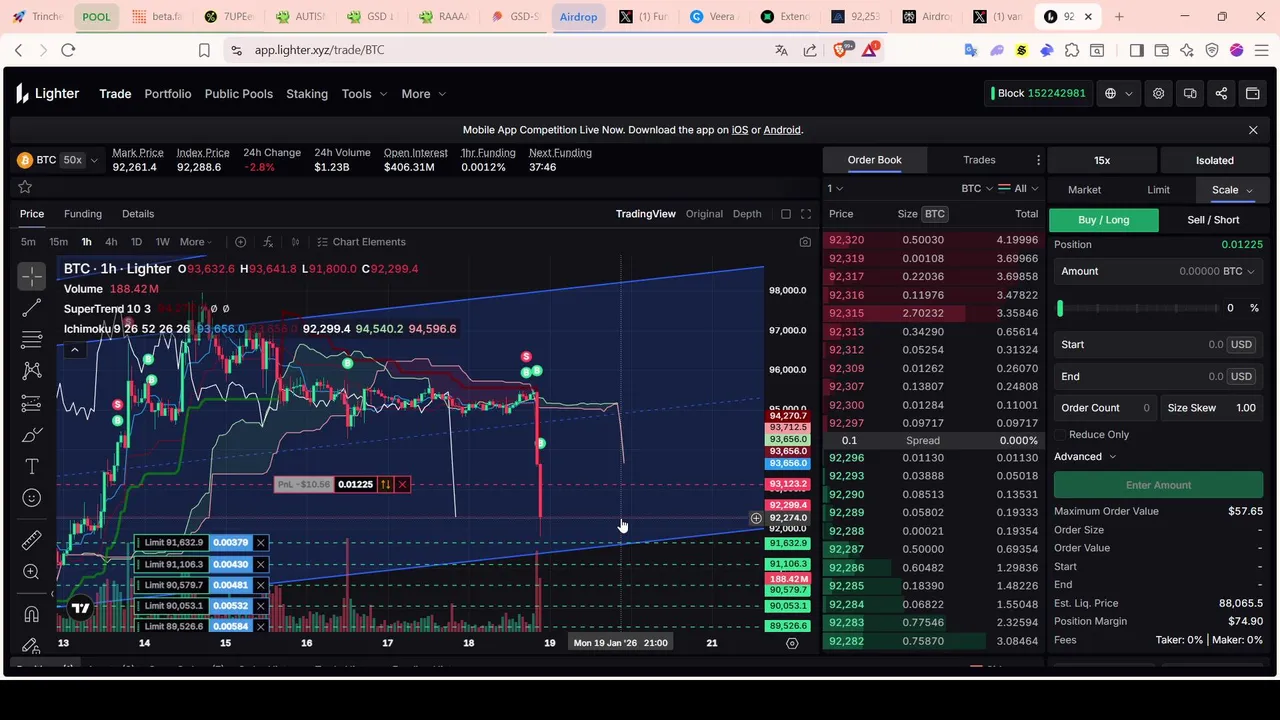Screen dimensions: 1280x720
Task: Take a chart snapshot with camera icon
Action: point(805,242)
